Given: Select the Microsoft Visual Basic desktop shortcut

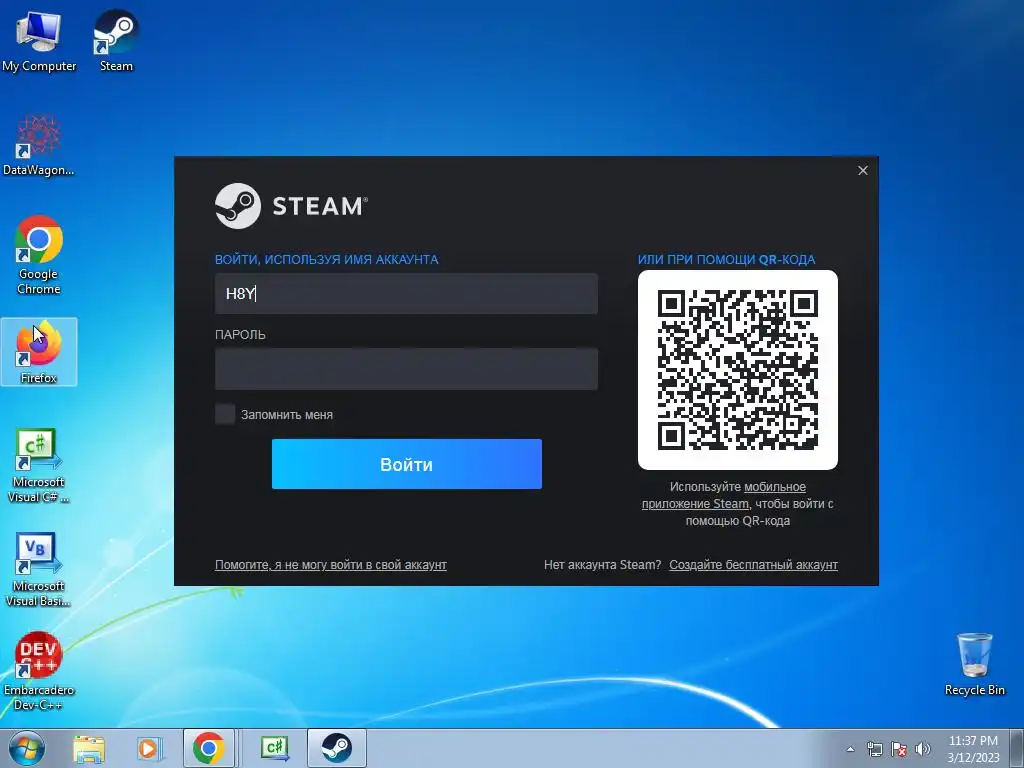Looking at the screenshot, I should (39, 569).
